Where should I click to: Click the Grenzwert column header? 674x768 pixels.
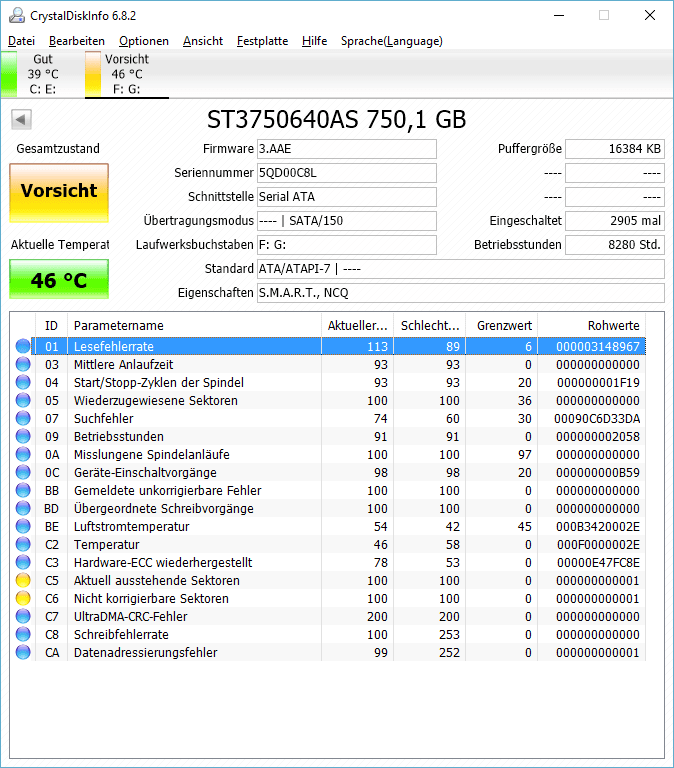tap(502, 326)
